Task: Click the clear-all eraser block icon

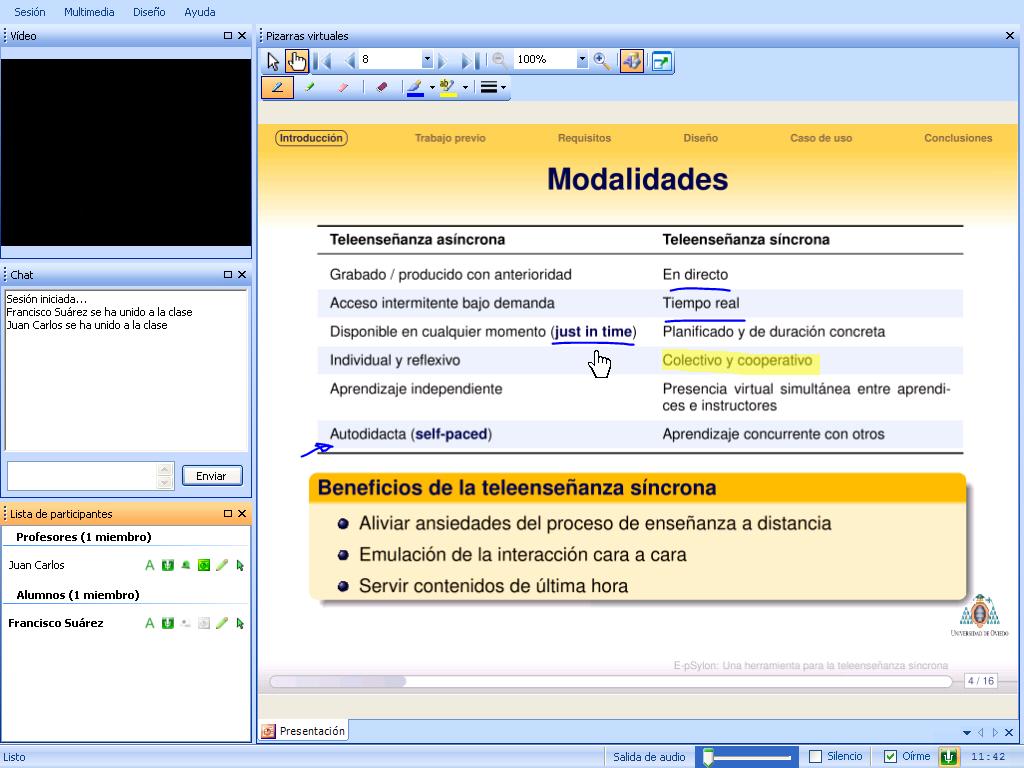Action: tap(382, 87)
